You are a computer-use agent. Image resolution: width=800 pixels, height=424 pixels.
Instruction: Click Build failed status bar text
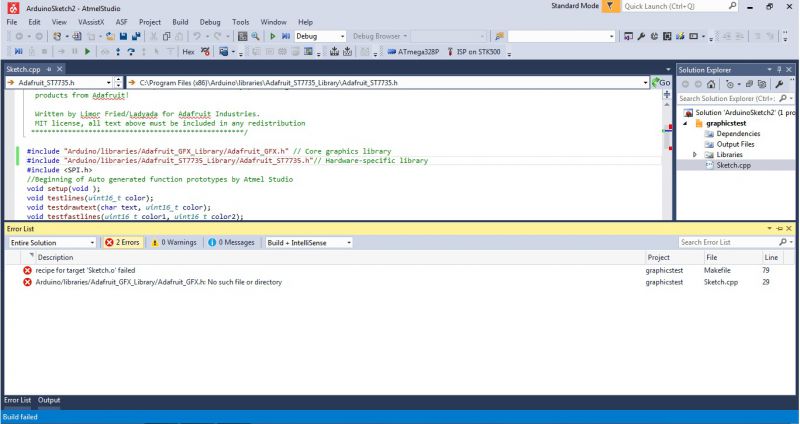tap(20, 417)
